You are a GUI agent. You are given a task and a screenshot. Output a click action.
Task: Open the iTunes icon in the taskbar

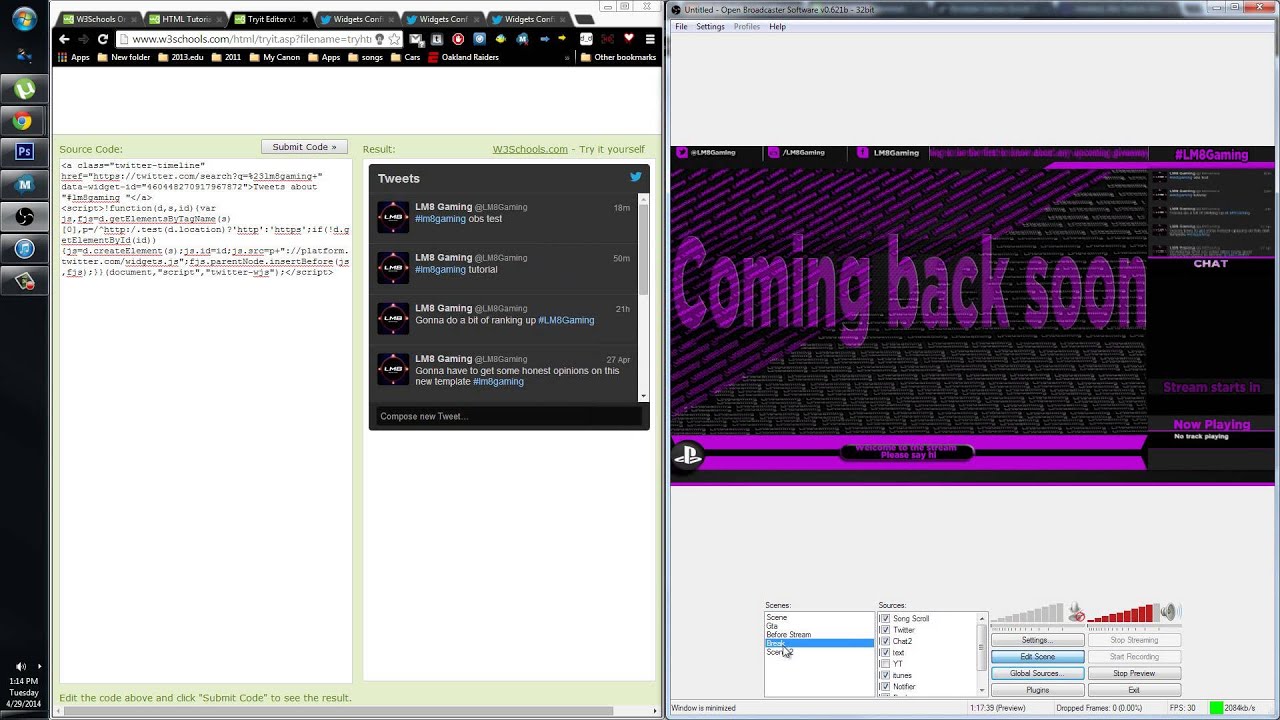tap(24, 248)
